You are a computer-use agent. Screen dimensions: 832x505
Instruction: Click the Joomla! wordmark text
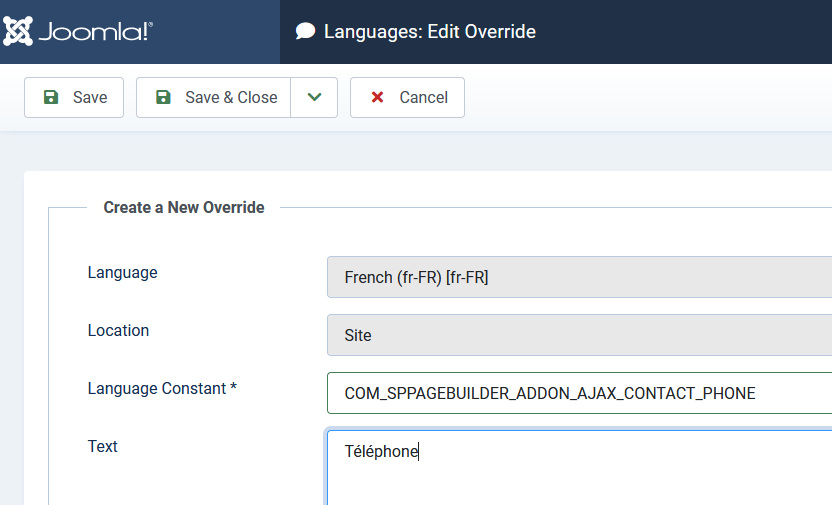(x=96, y=32)
